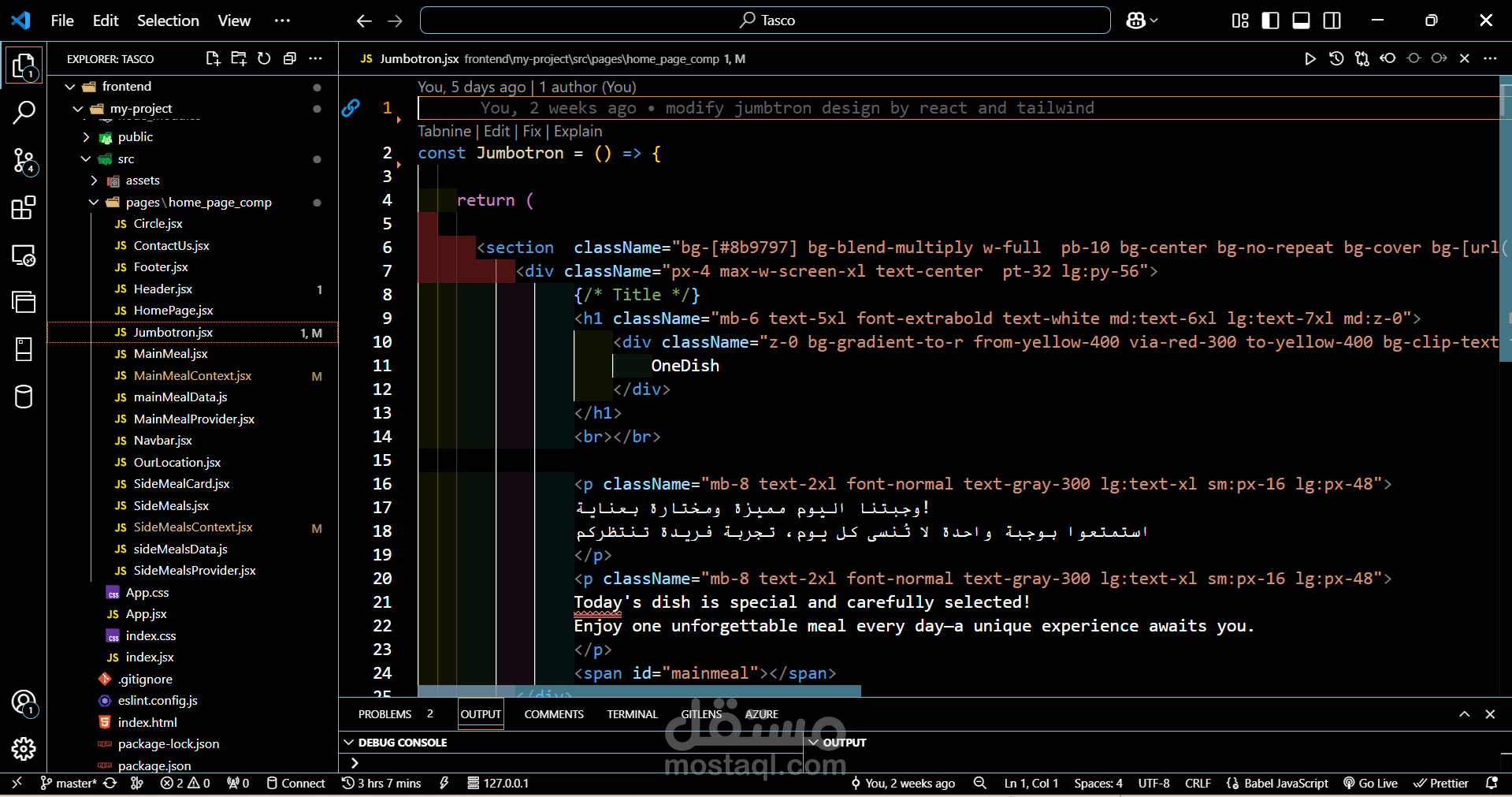Open the File menu
The image size is (1512, 797).
tap(62, 20)
